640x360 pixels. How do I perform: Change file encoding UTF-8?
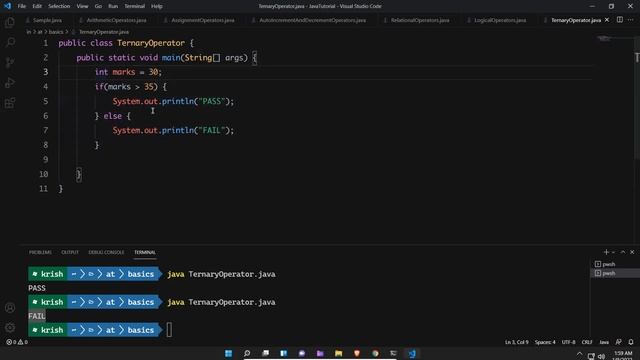pyautogui.click(x=568, y=342)
